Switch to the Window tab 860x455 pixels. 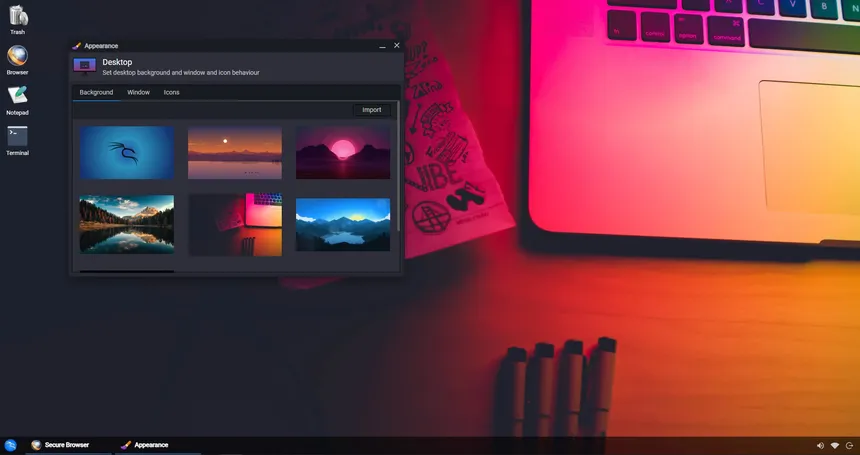pos(138,93)
